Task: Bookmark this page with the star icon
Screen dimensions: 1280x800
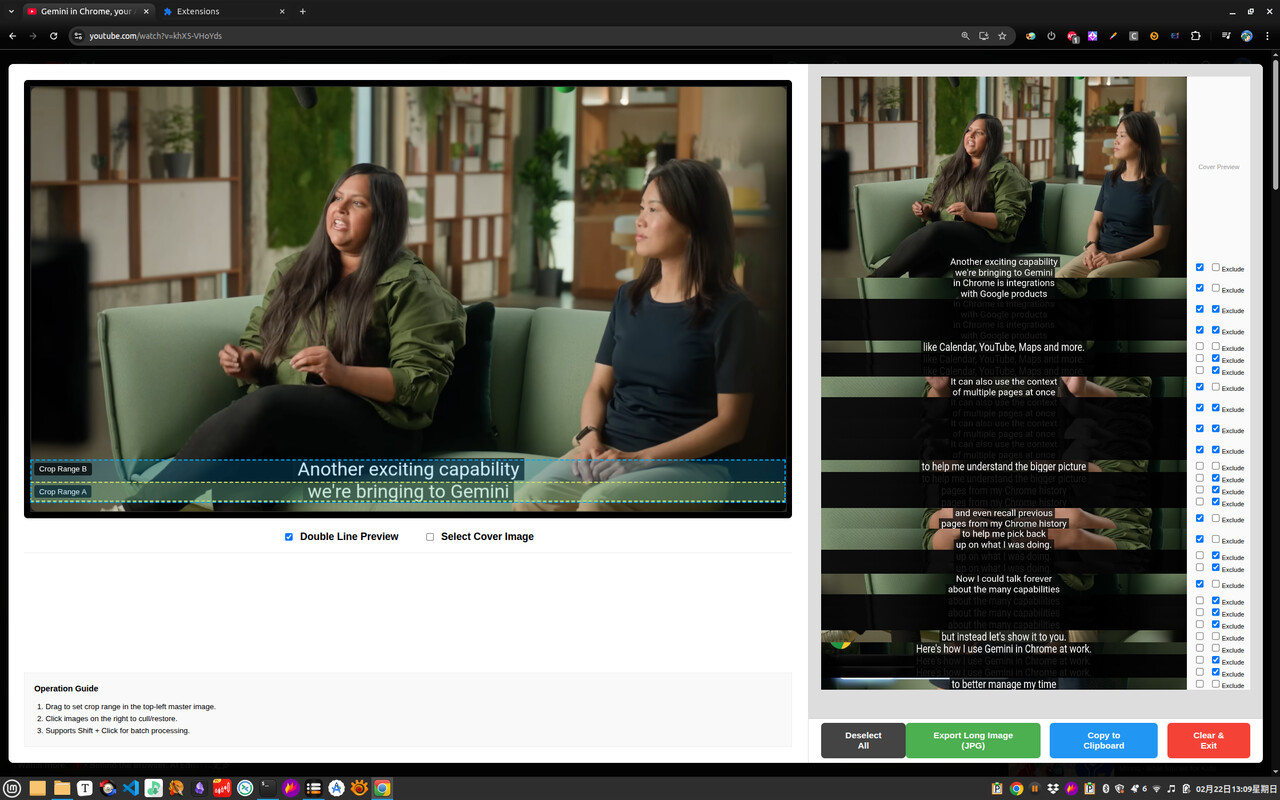Action: pos(1002,36)
